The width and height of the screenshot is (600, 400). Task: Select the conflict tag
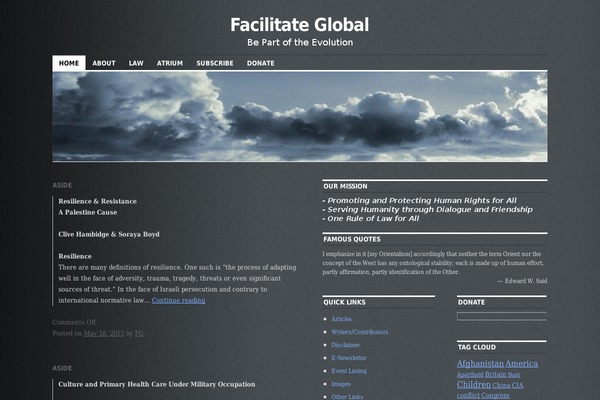[468, 395]
